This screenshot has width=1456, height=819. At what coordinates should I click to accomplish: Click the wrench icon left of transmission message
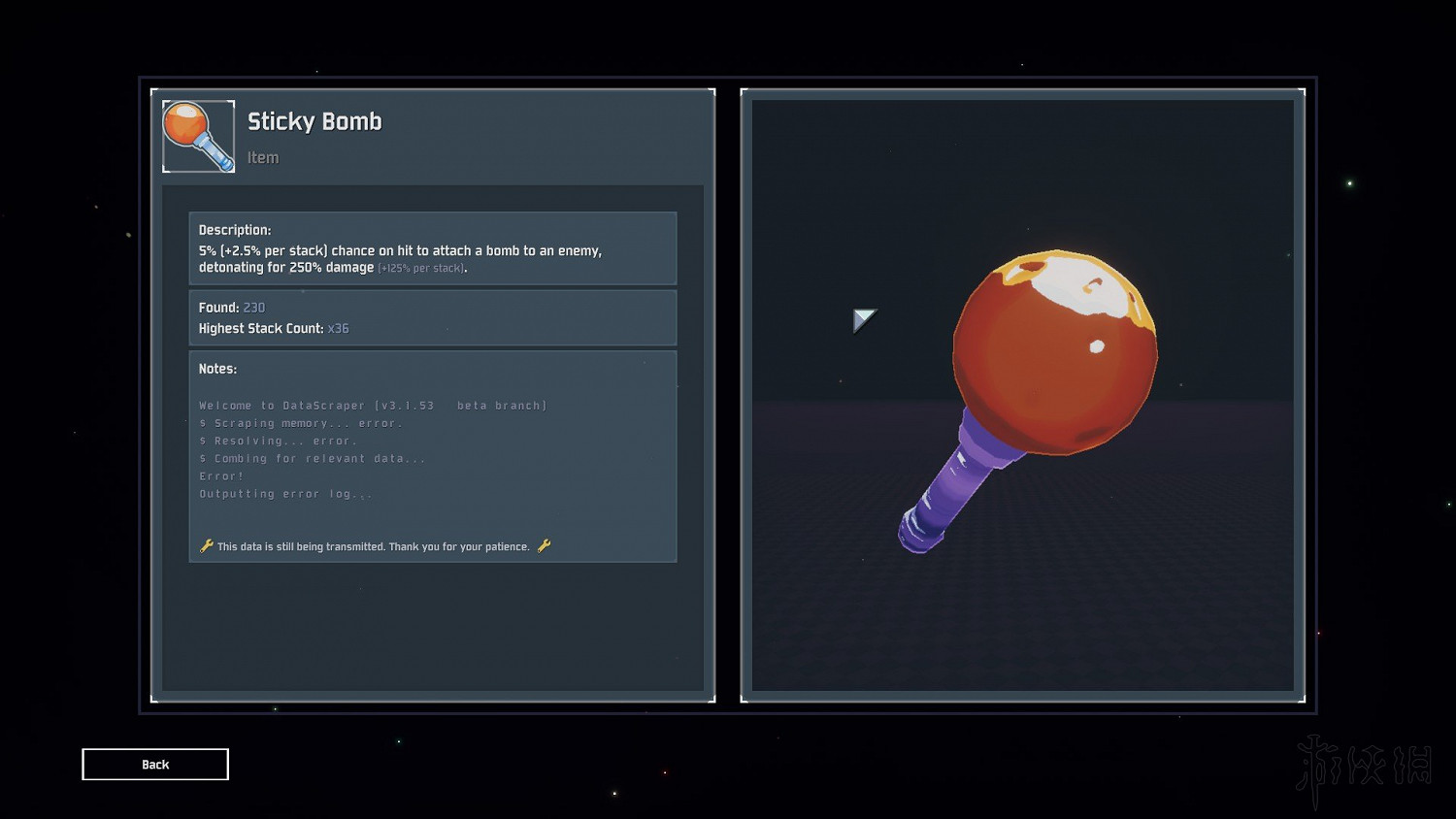coord(206,546)
